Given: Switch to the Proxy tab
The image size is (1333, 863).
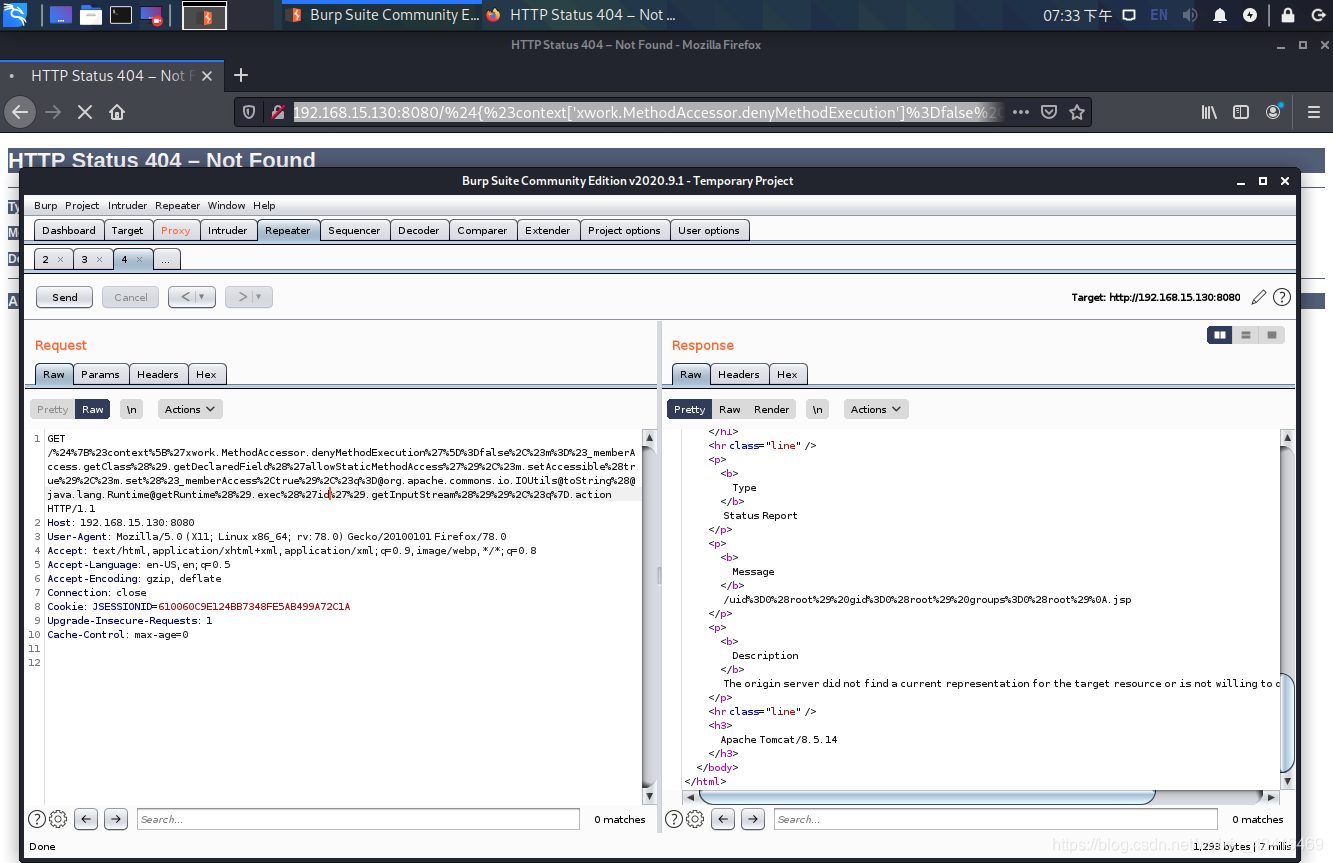Looking at the screenshot, I should pyautogui.click(x=176, y=230).
